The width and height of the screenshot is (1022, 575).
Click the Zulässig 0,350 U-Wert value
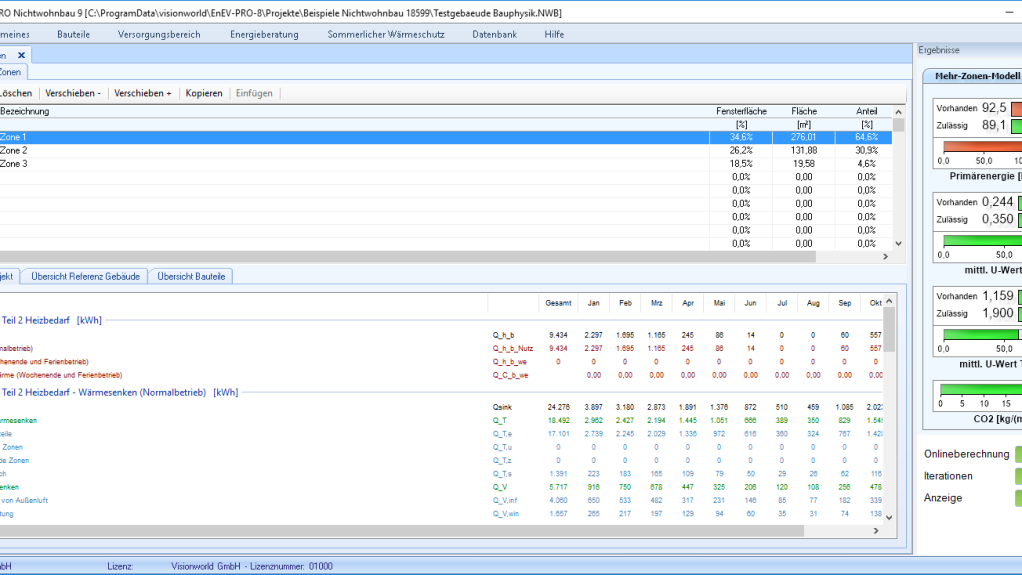[997, 220]
